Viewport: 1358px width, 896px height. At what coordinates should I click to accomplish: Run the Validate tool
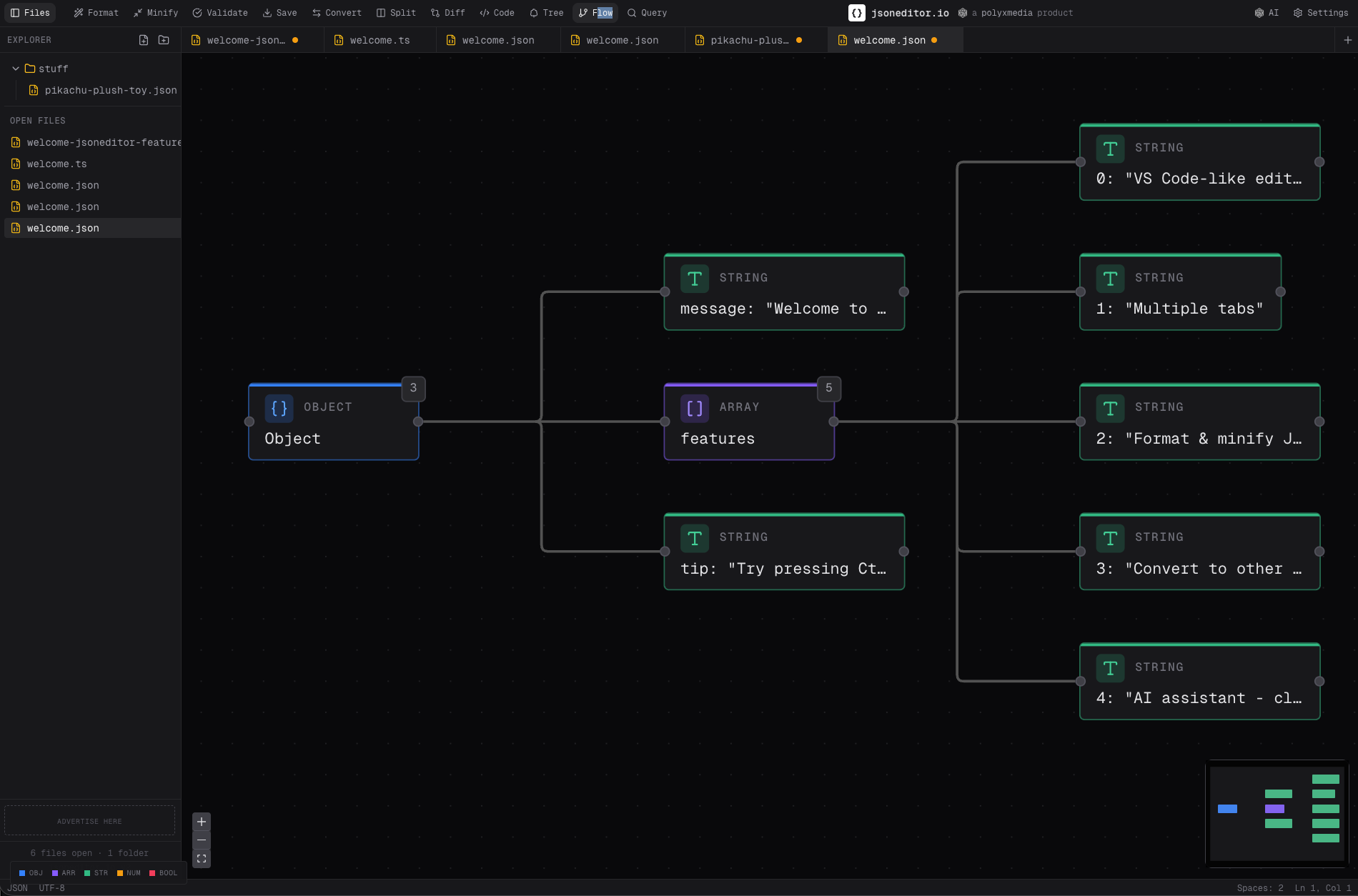(x=219, y=12)
